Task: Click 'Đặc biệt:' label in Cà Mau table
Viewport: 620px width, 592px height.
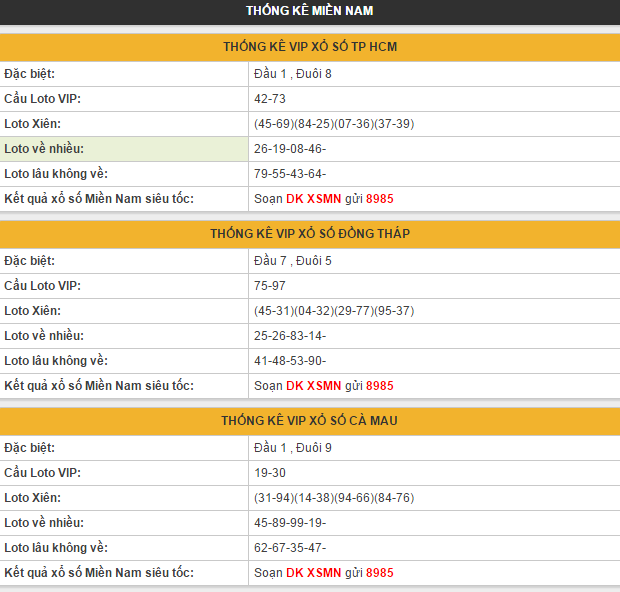Action: click(x=29, y=448)
